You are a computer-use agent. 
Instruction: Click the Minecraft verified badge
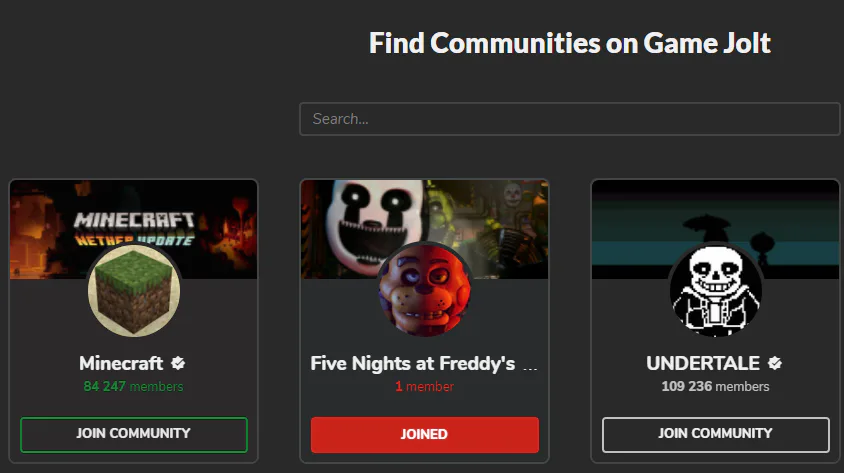178,364
